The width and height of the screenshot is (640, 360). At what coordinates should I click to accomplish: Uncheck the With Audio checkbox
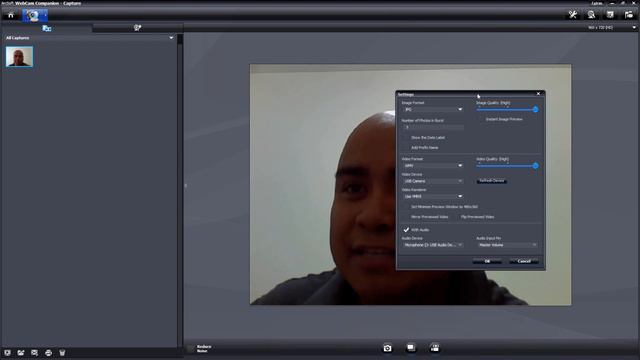tap(406, 230)
